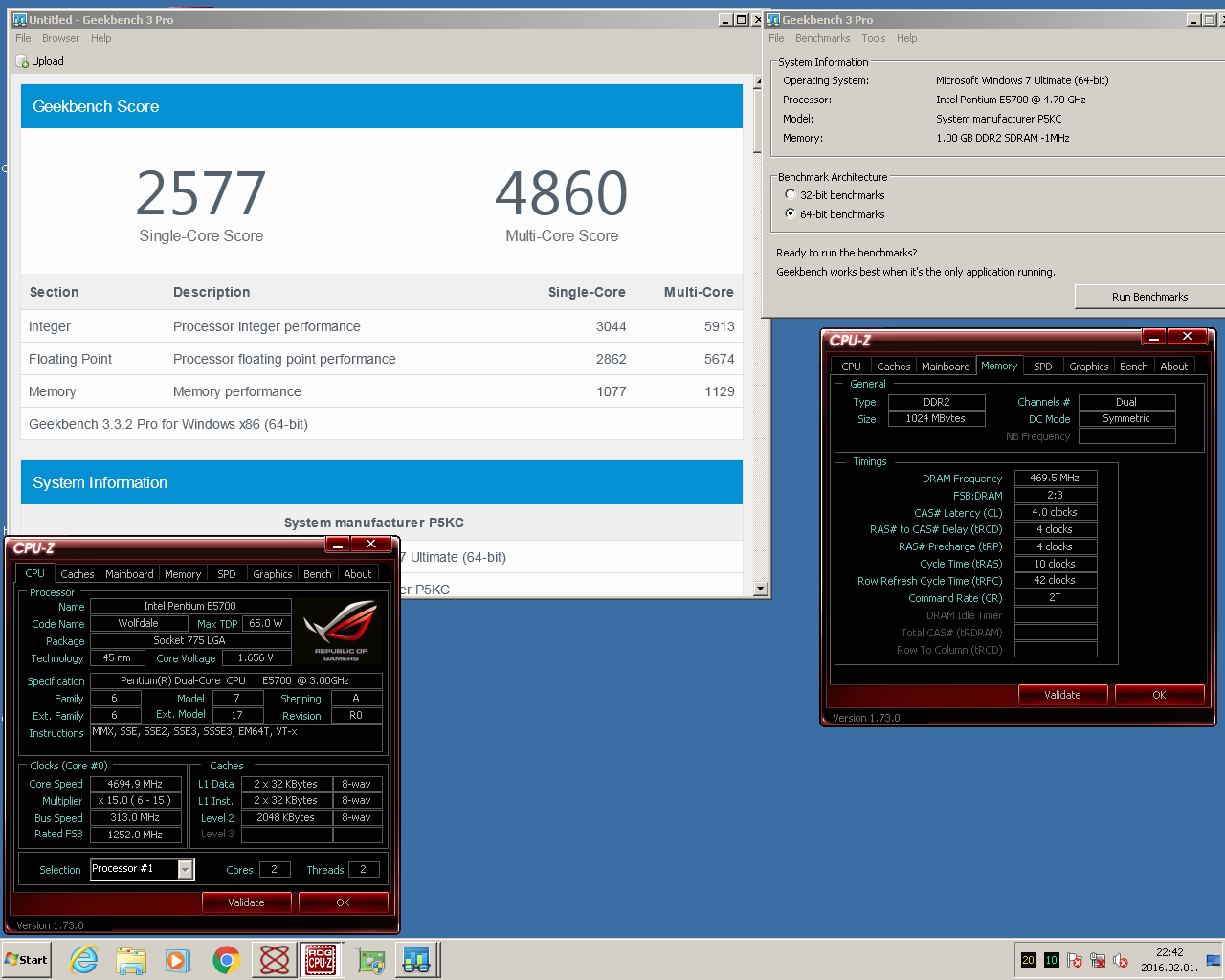Click the Republic of Gamers logo in CPU-Z
Screen dimensions: 1225x980
tap(340, 630)
